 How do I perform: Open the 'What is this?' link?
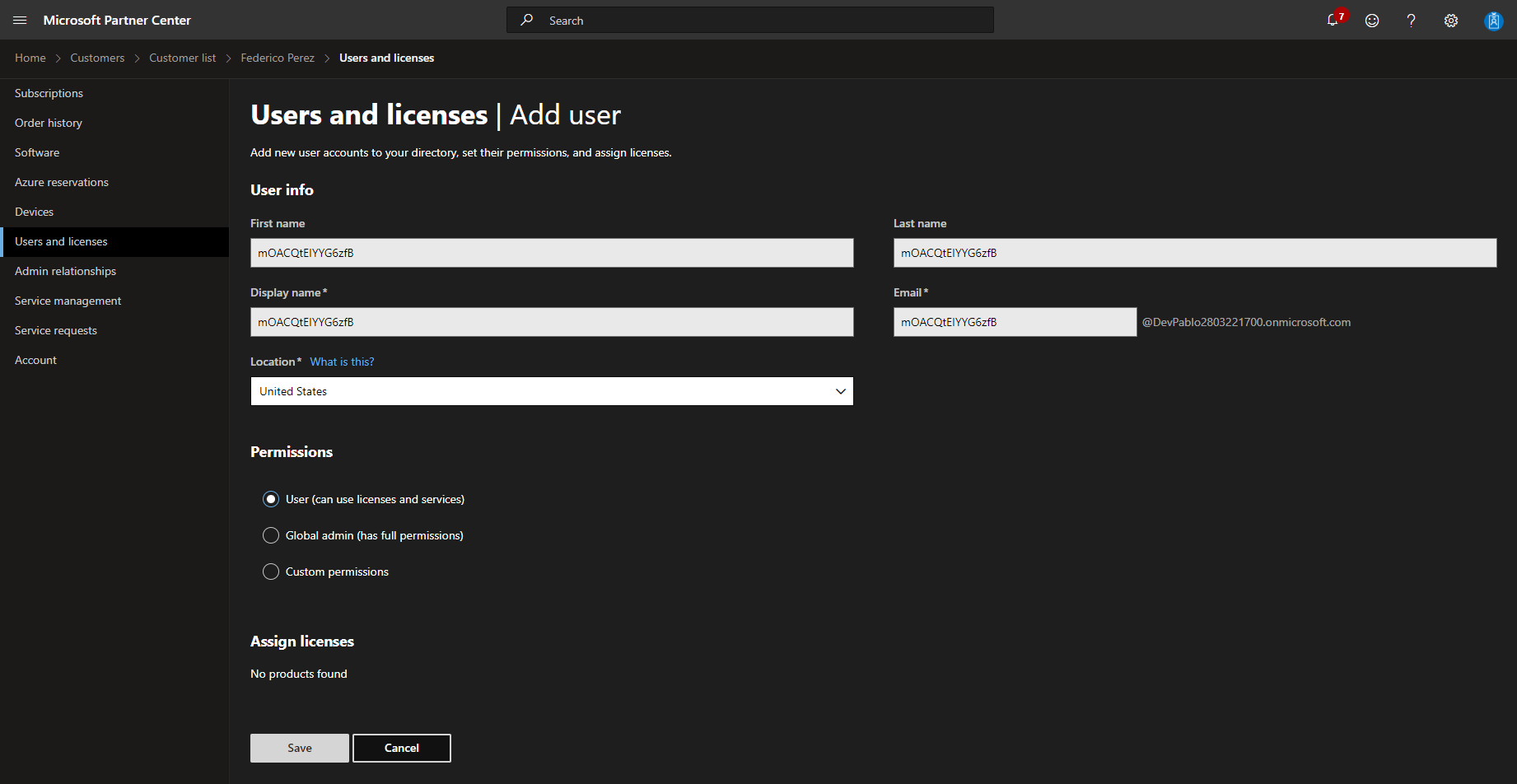tap(342, 362)
